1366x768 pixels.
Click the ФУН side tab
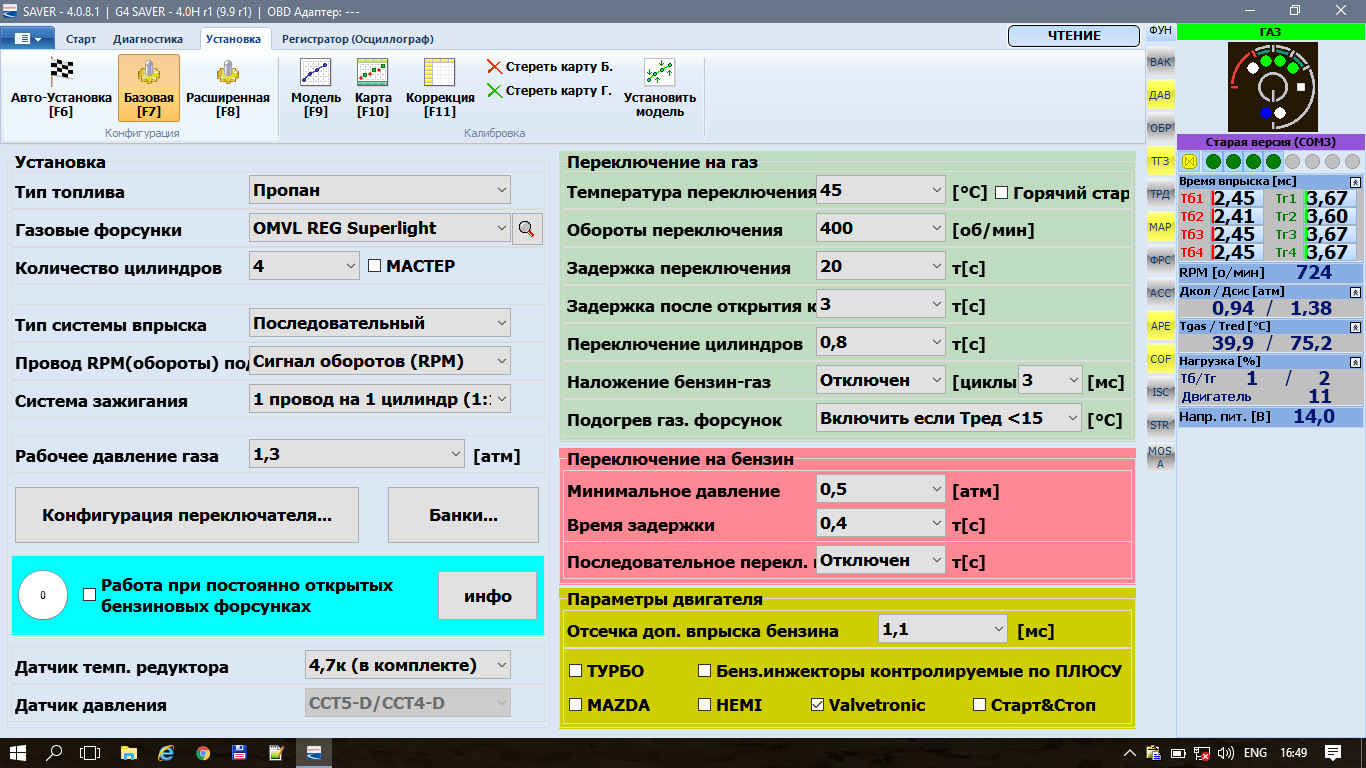click(x=1160, y=31)
